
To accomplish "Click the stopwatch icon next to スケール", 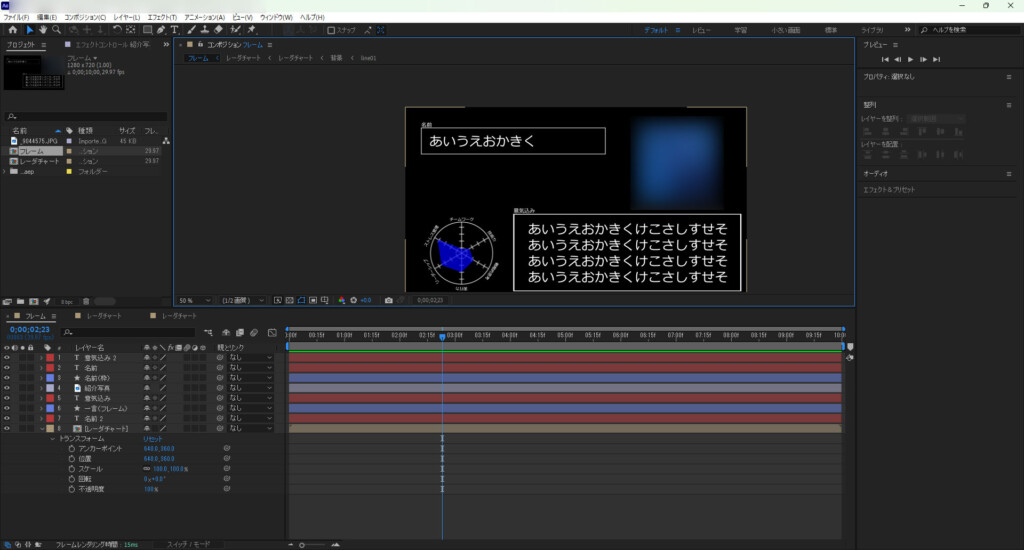I will 72,468.
